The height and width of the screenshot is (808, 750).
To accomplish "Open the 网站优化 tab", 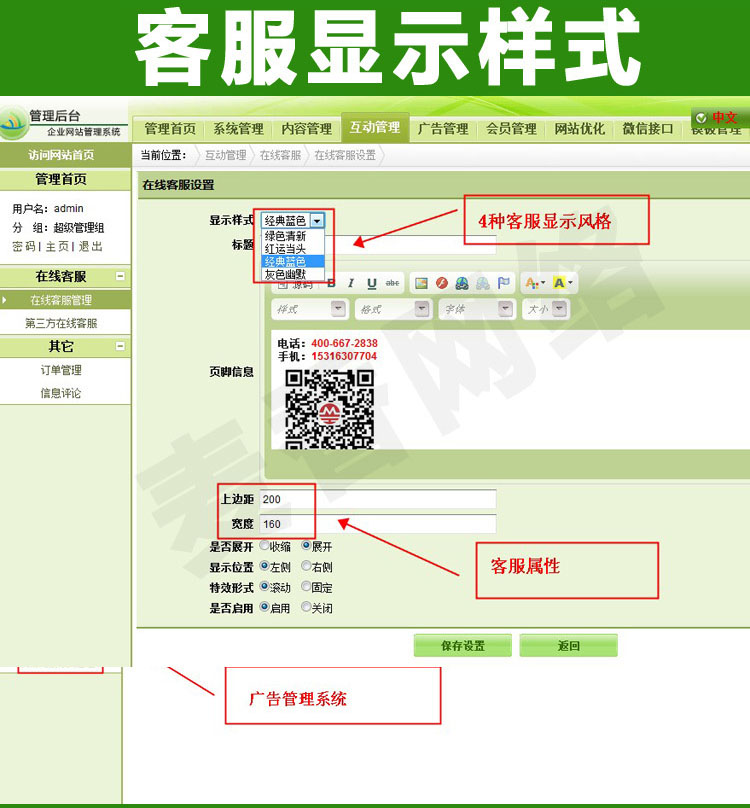I will (579, 128).
